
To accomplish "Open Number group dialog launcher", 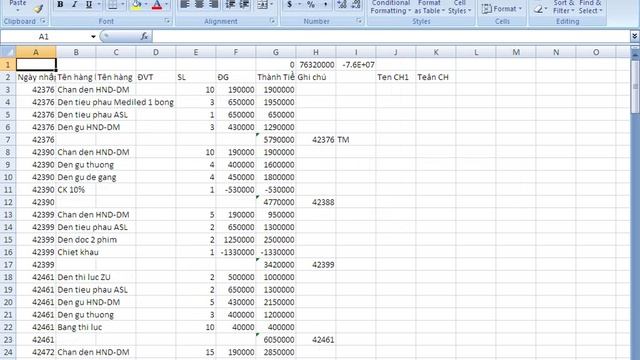I will click(x=359, y=21).
